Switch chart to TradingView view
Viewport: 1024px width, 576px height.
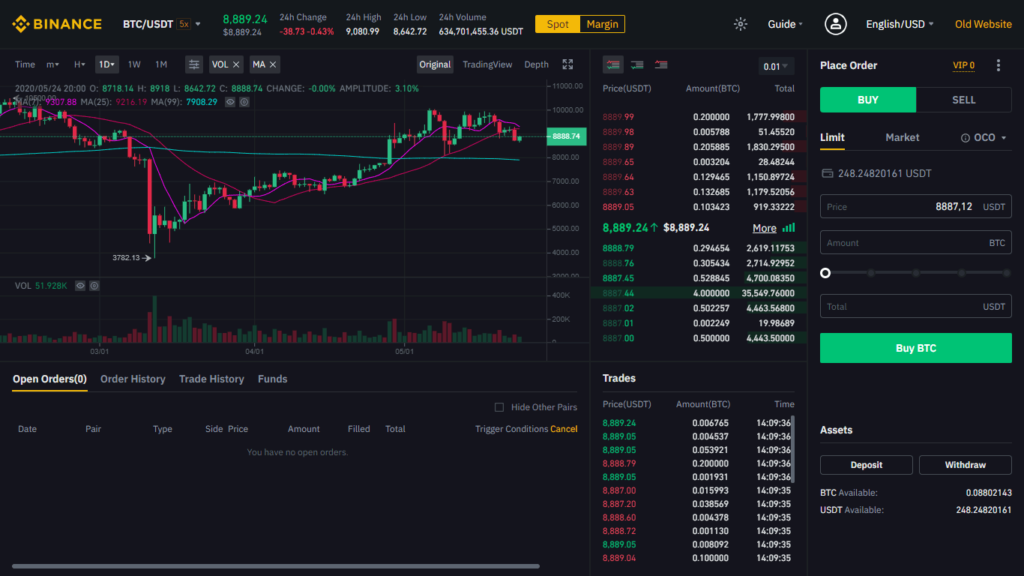click(x=487, y=64)
